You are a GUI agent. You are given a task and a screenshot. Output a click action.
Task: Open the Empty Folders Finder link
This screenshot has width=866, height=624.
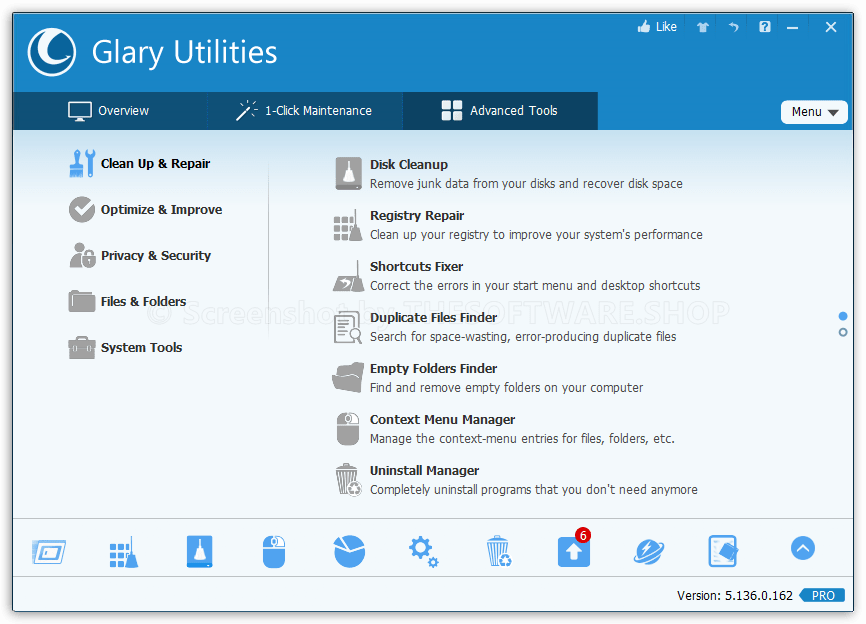(434, 368)
